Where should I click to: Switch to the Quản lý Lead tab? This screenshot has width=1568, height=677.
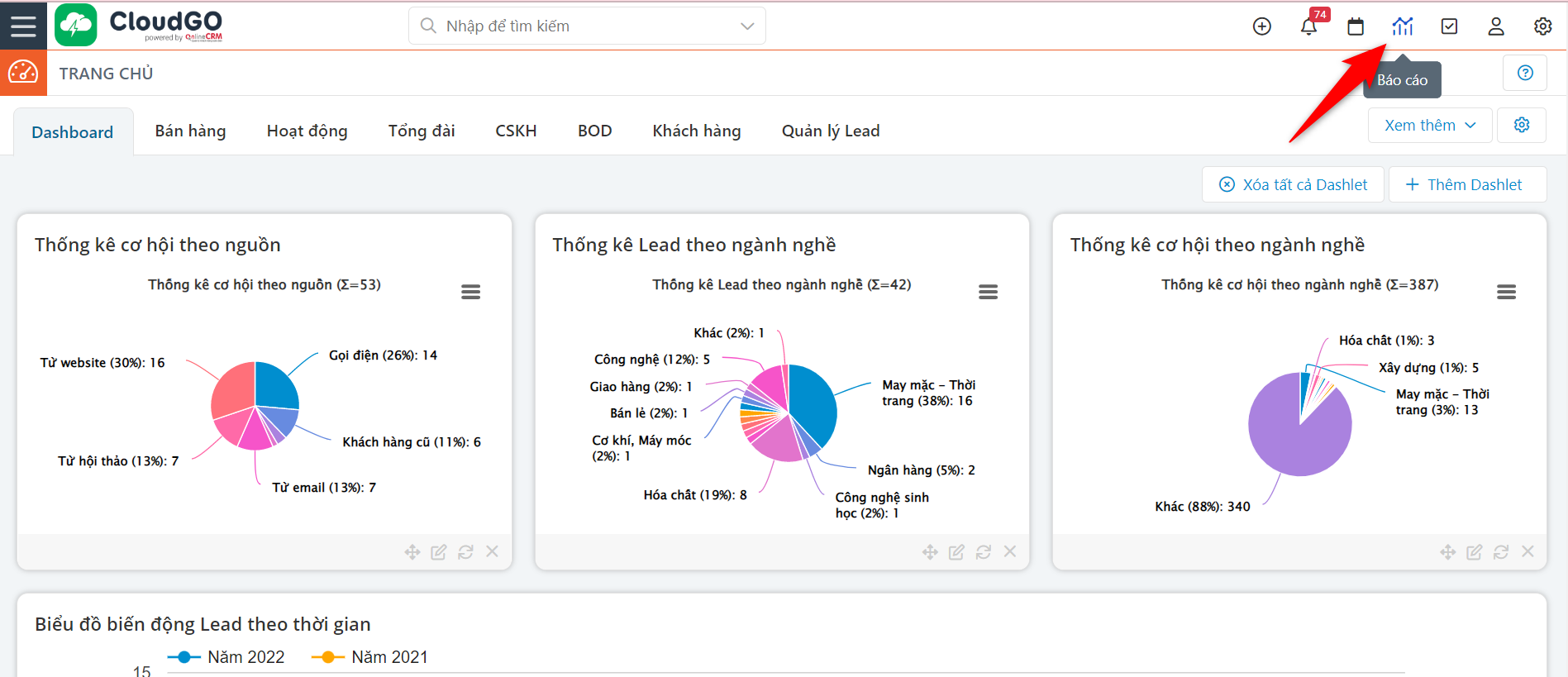click(x=830, y=131)
